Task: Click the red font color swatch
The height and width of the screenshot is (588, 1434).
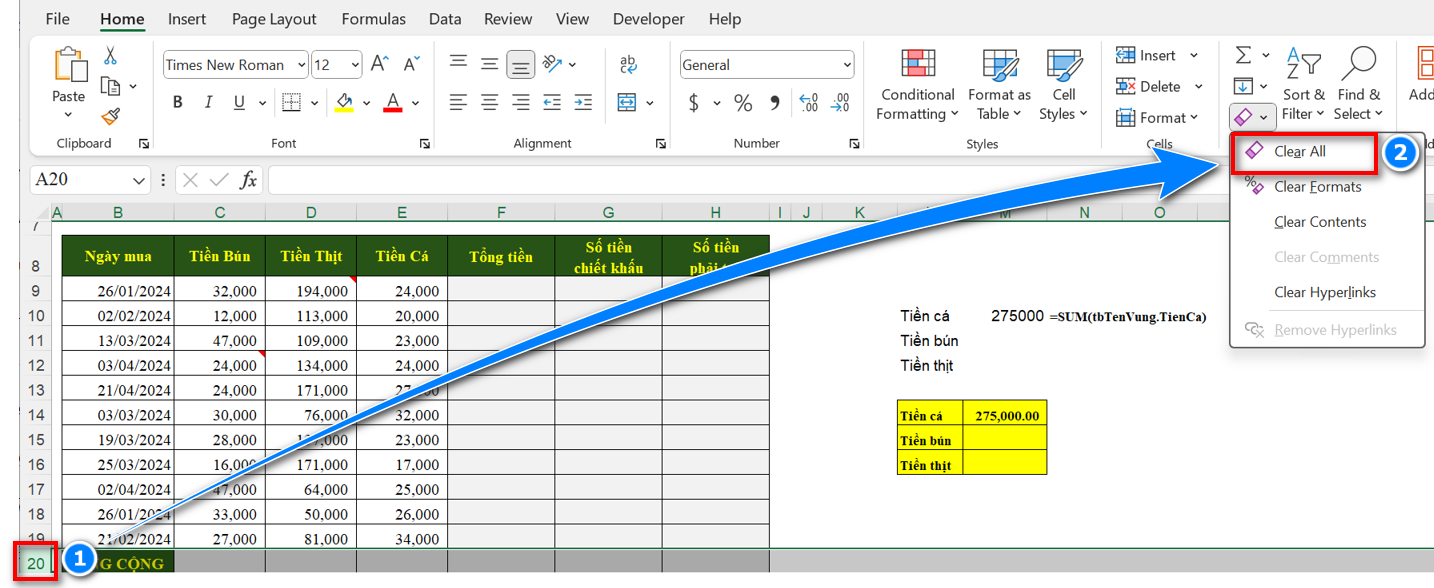Action: coord(393,103)
